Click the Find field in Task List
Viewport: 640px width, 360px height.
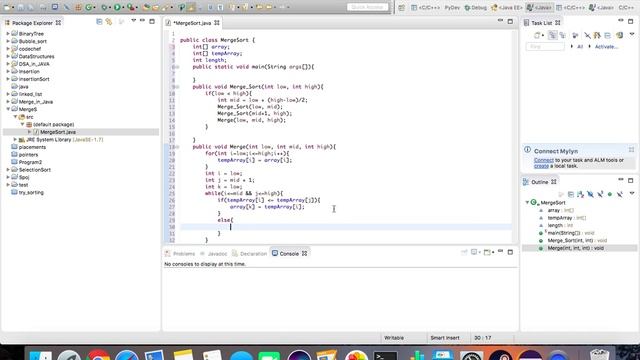[545, 47]
